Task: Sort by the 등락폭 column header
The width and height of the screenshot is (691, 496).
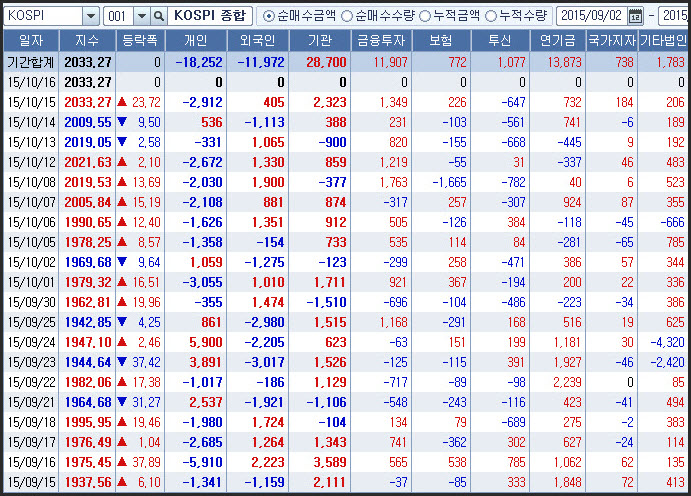Action: click(x=140, y=41)
